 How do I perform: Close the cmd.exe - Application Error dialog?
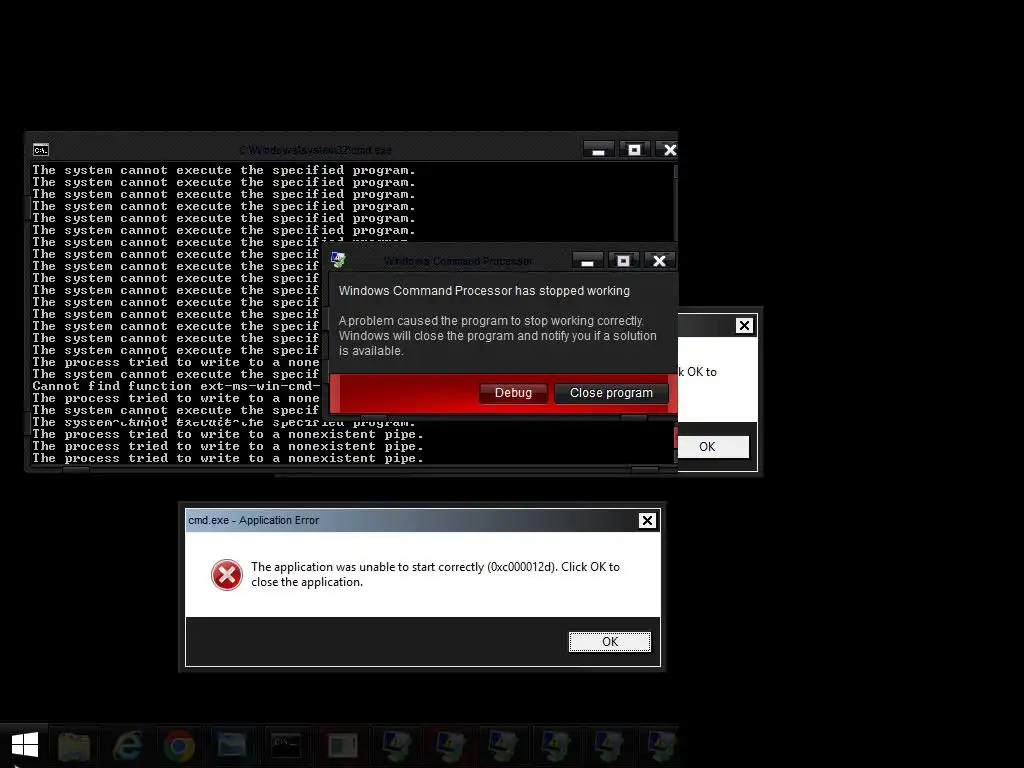647,520
